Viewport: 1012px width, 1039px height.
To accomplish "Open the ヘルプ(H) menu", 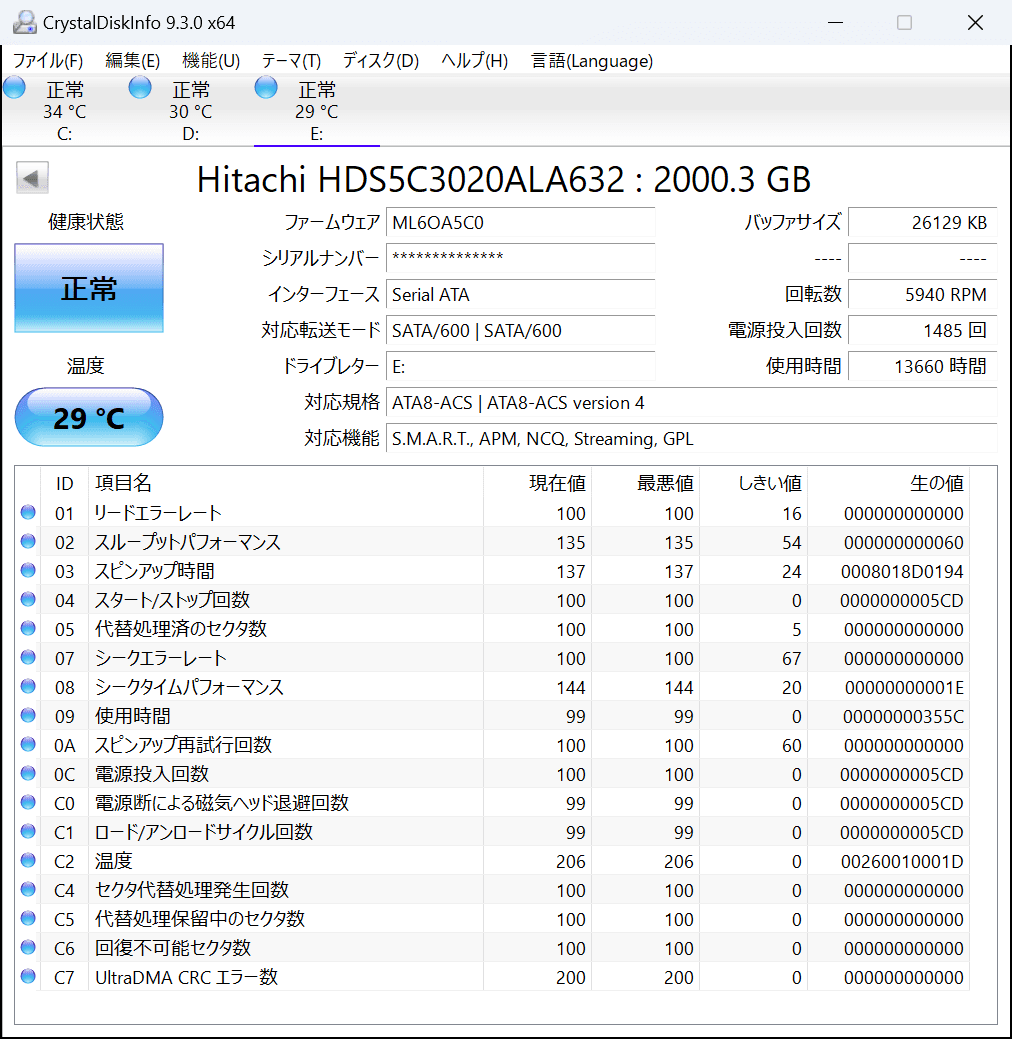I will point(474,61).
